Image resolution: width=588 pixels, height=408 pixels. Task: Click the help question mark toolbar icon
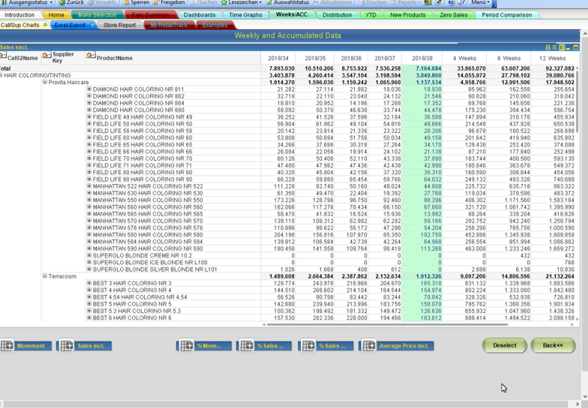[451, 2]
